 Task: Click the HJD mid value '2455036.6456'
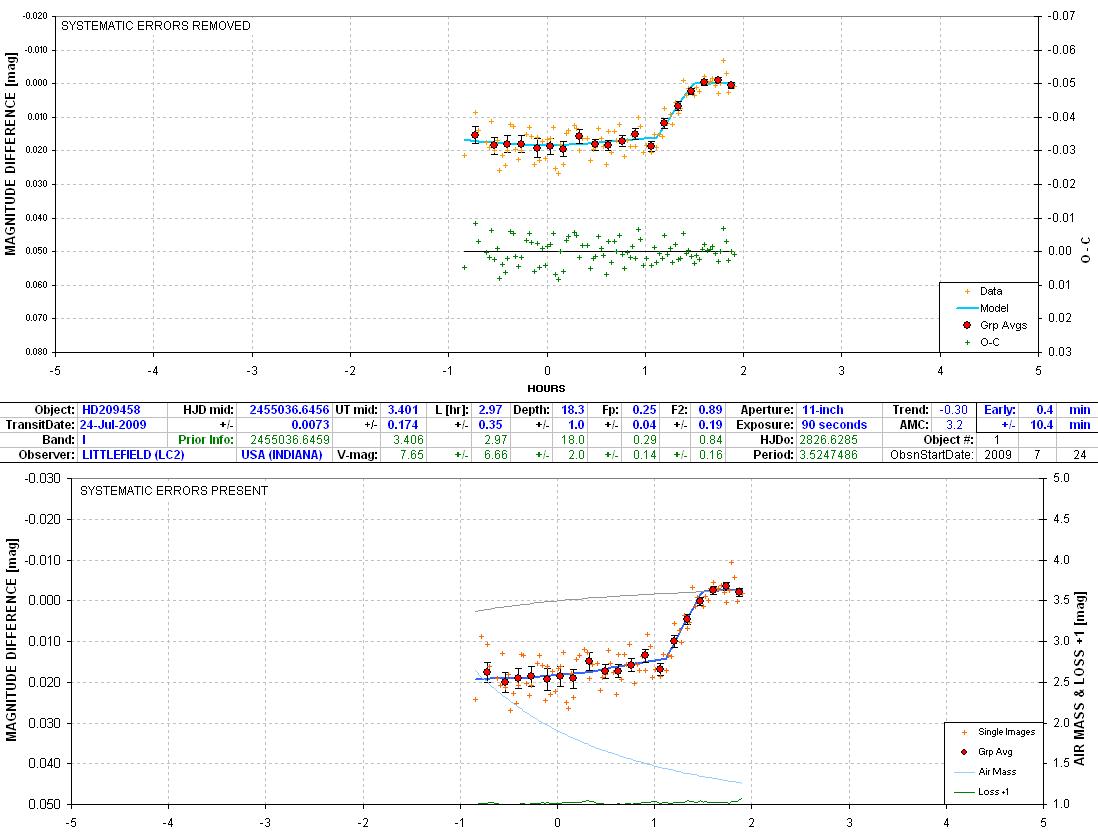point(289,410)
